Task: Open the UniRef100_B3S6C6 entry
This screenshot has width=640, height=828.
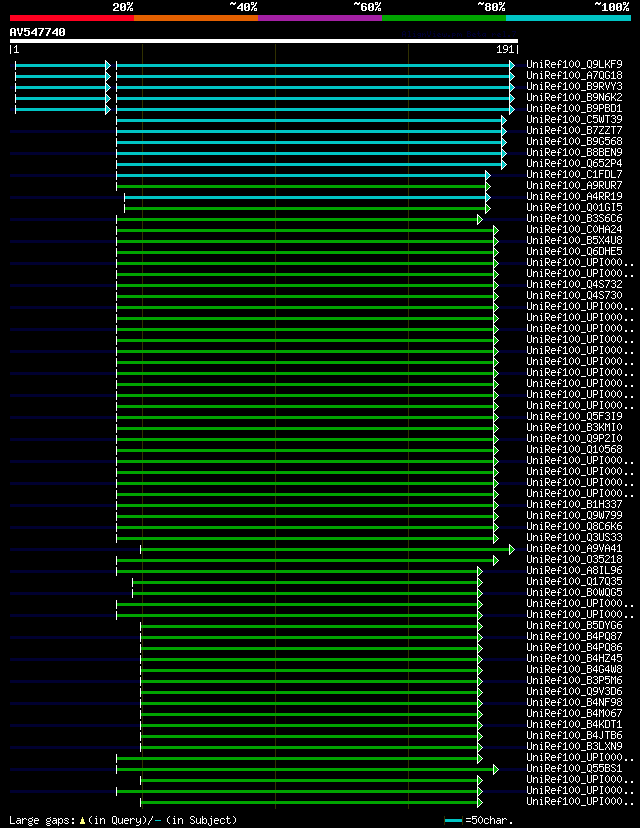Action: pyautogui.click(x=574, y=218)
